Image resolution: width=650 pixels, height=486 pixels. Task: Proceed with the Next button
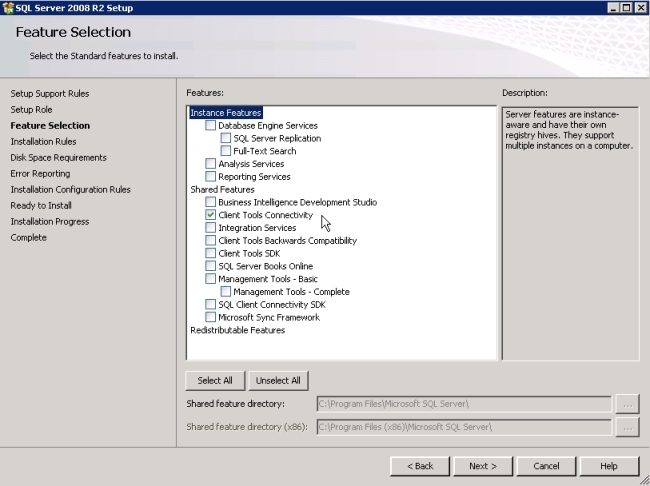[x=483, y=466]
